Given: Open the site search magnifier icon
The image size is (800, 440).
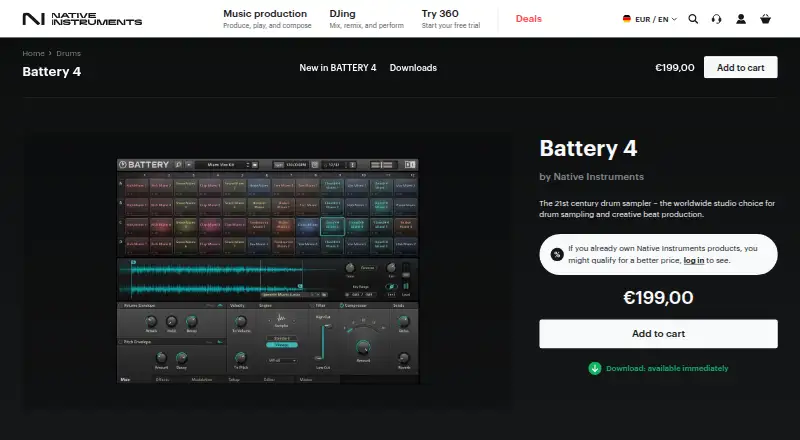Looking at the screenshot, I should coord(693,19).
